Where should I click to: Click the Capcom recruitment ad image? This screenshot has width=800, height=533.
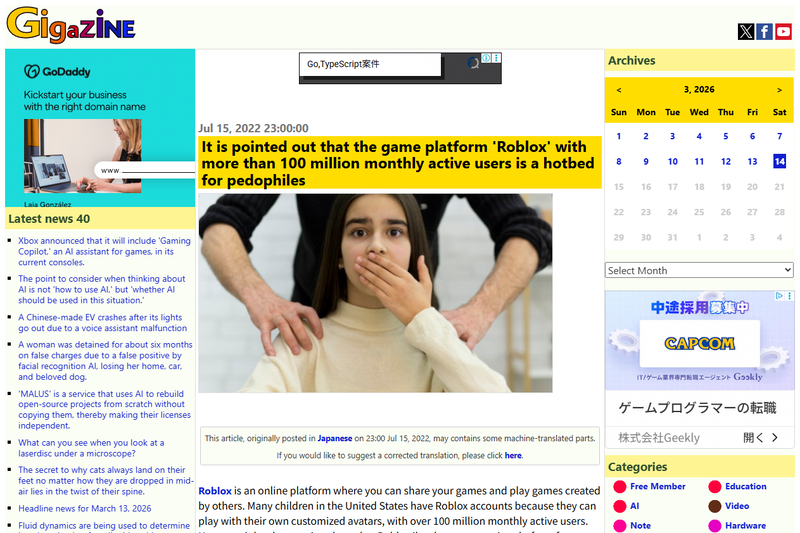click(699, 341)
